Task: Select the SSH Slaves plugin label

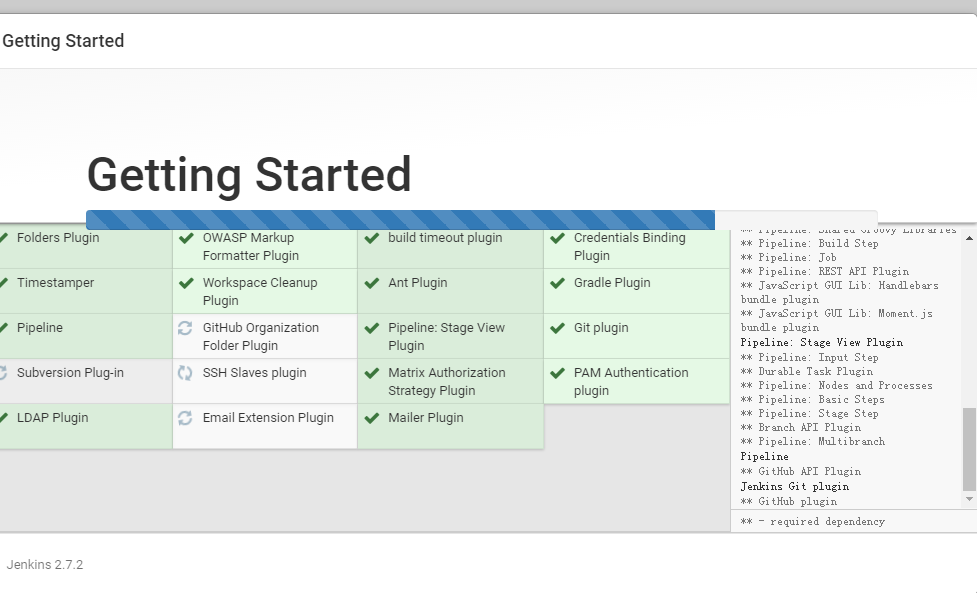Action: coord(254,372)
